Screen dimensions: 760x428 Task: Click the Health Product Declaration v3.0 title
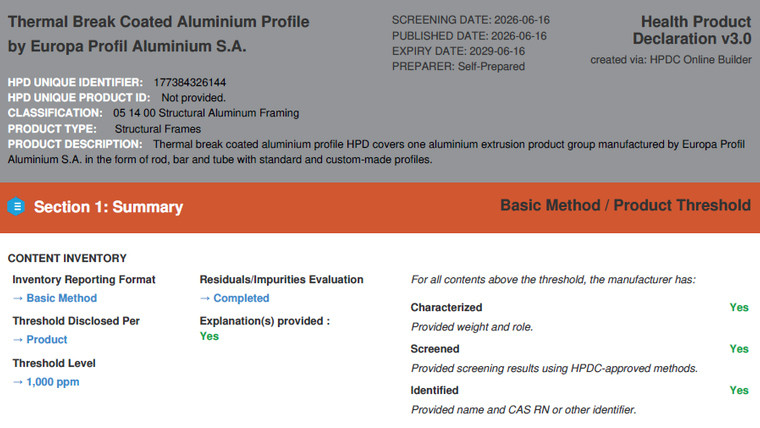pyautogui.click(x=692, y=30)
